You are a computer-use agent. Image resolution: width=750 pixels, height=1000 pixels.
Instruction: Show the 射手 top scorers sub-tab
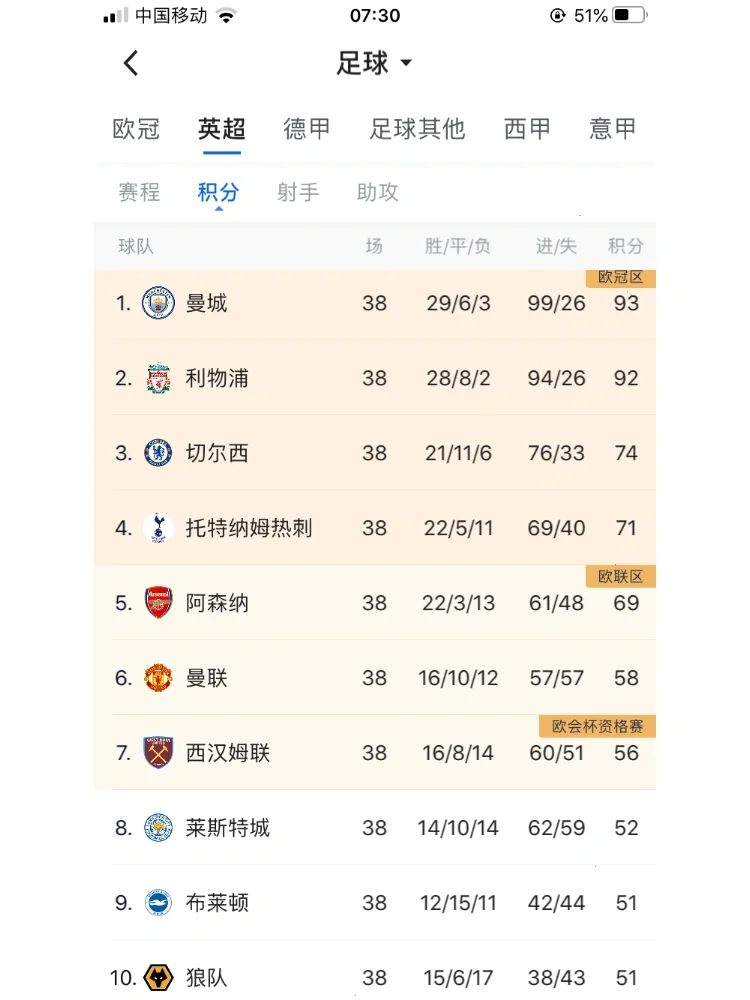(x=298, y=192)
